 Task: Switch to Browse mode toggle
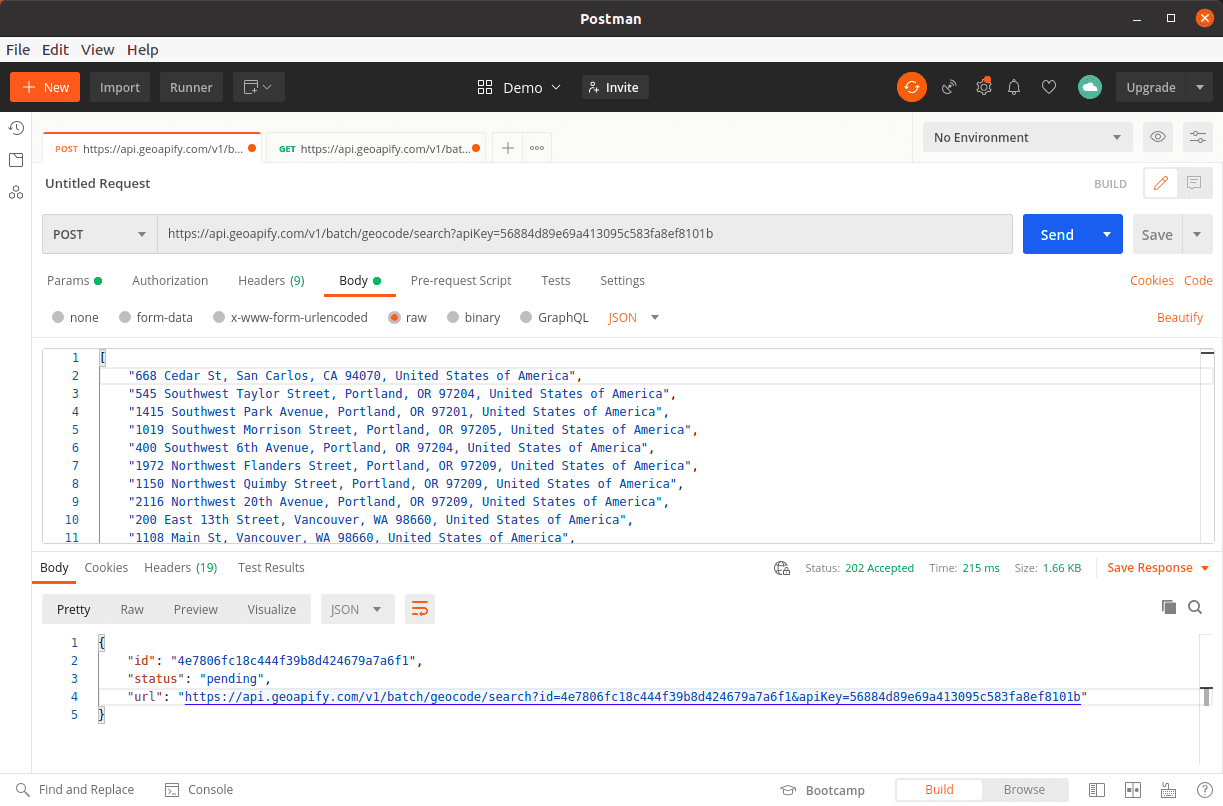click(1024, 790)
